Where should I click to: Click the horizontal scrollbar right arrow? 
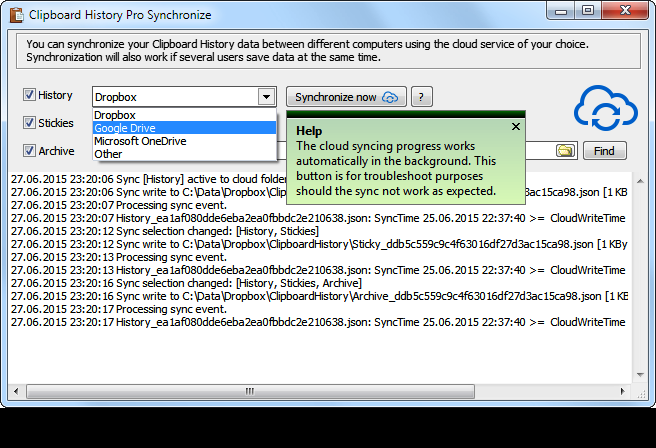coord(623,392)
